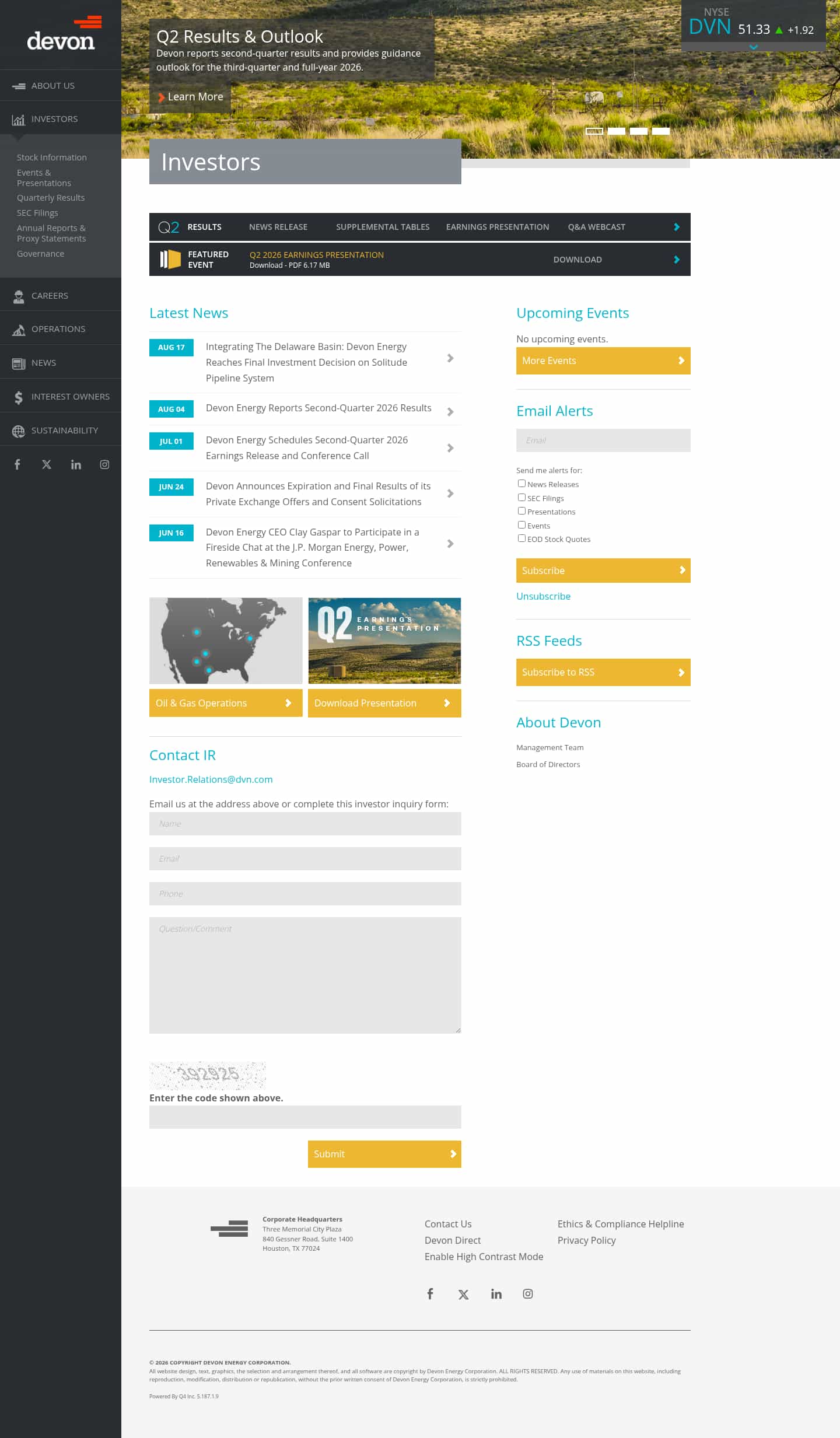Open Instagram icon in the footer
The height and width of the screenshot is (1438, 840).
point(528,1294)
